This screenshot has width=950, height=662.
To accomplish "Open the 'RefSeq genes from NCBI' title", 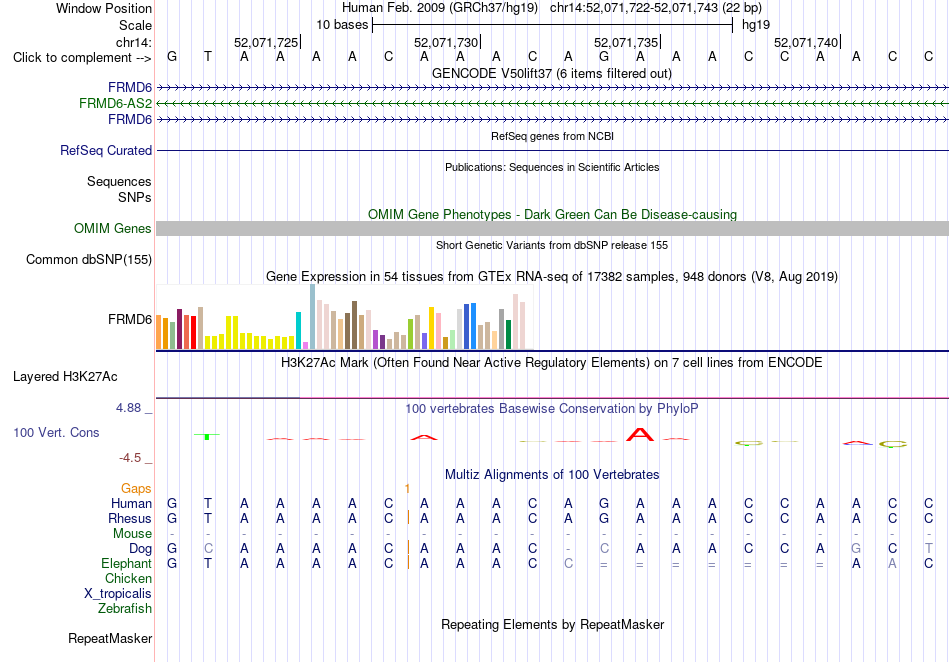I will (552, 136).
